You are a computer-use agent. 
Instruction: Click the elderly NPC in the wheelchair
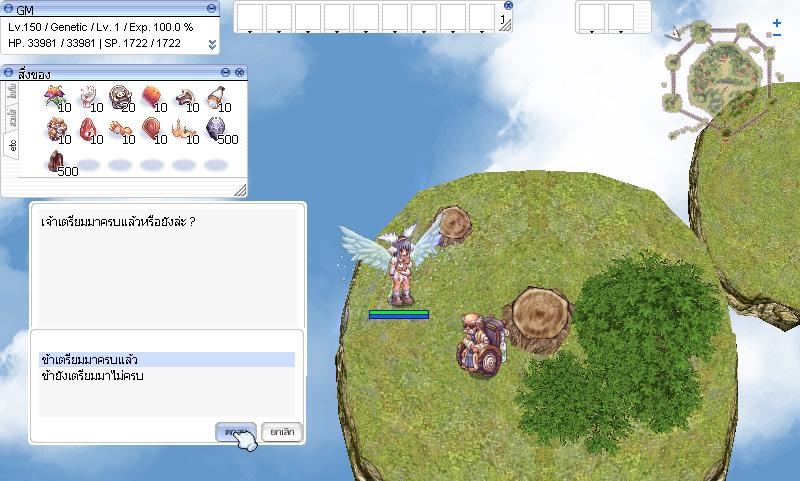pyautogui.click(x=480, y=345)
